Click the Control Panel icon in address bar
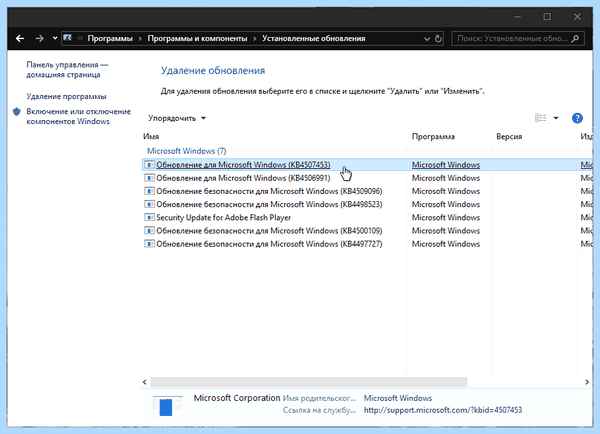The image size is (600, 434). (x=68, y=38)
